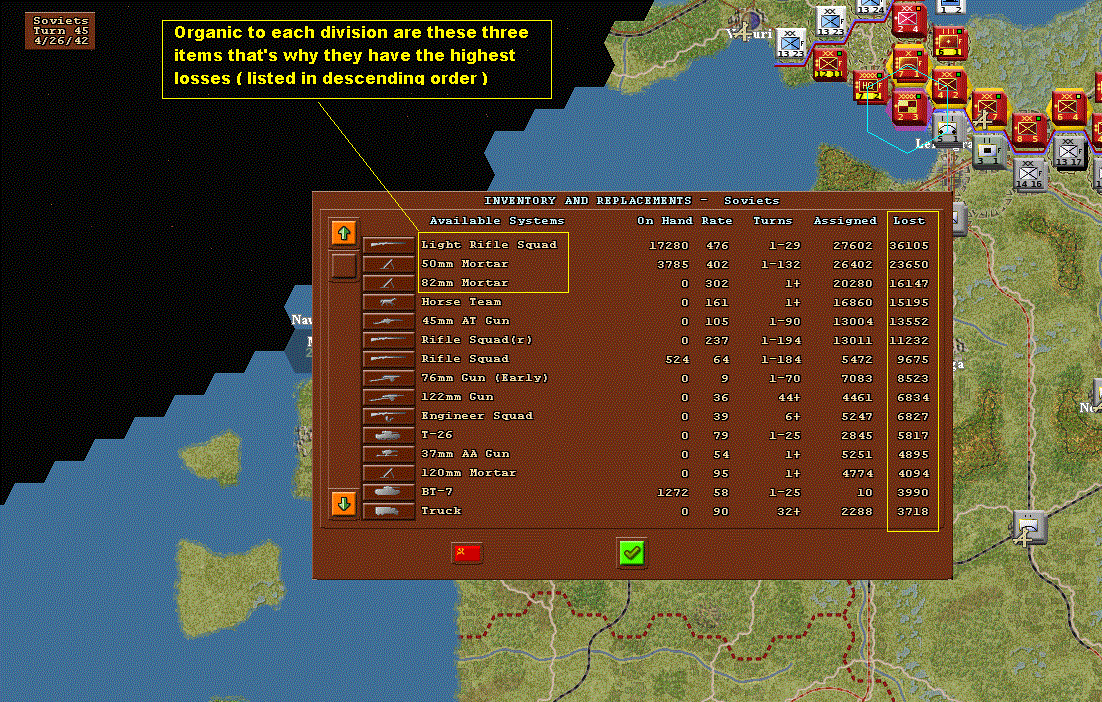Click the Soviets turn info panel
Viewport: 1102px width, 702px height.
tap(60, 31)
